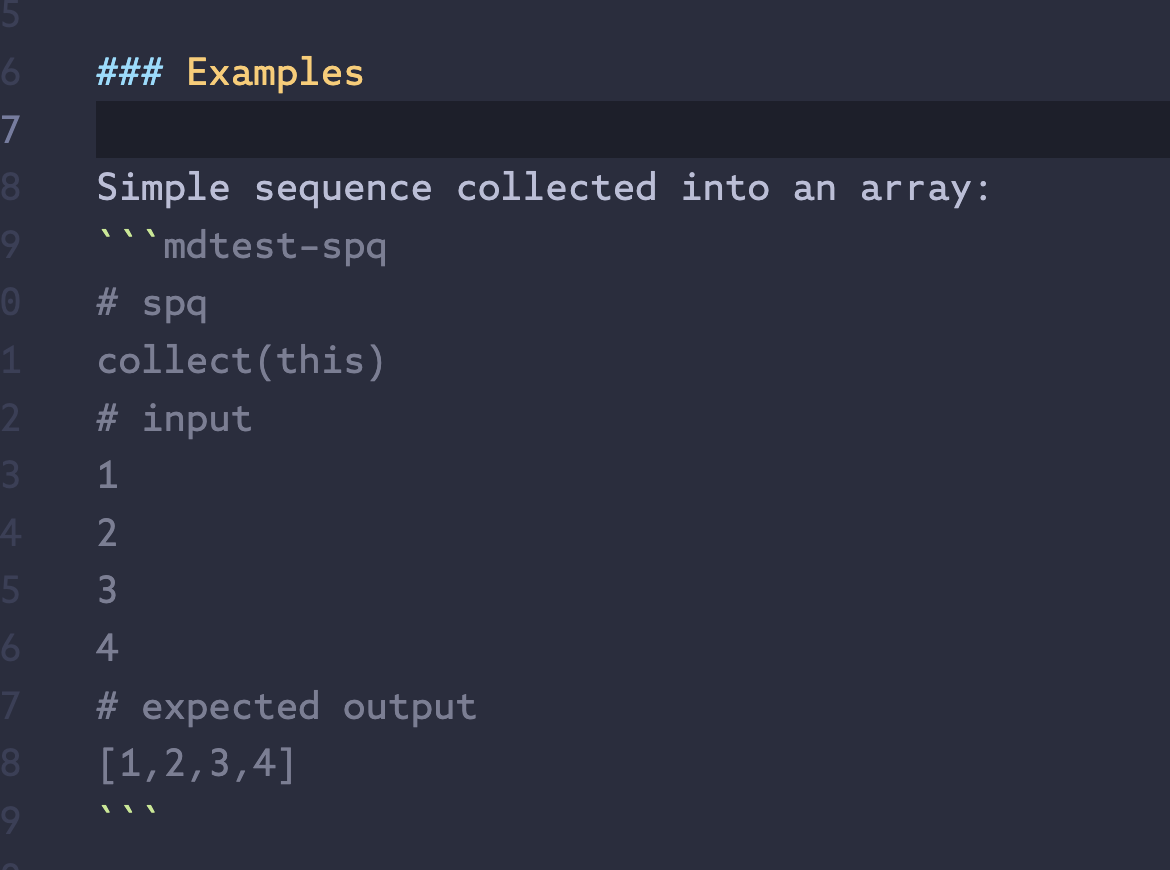Click the word 'Simple' in the sentence
The width and height of the screenshot is (1170, 870).
tap(163, 187)
